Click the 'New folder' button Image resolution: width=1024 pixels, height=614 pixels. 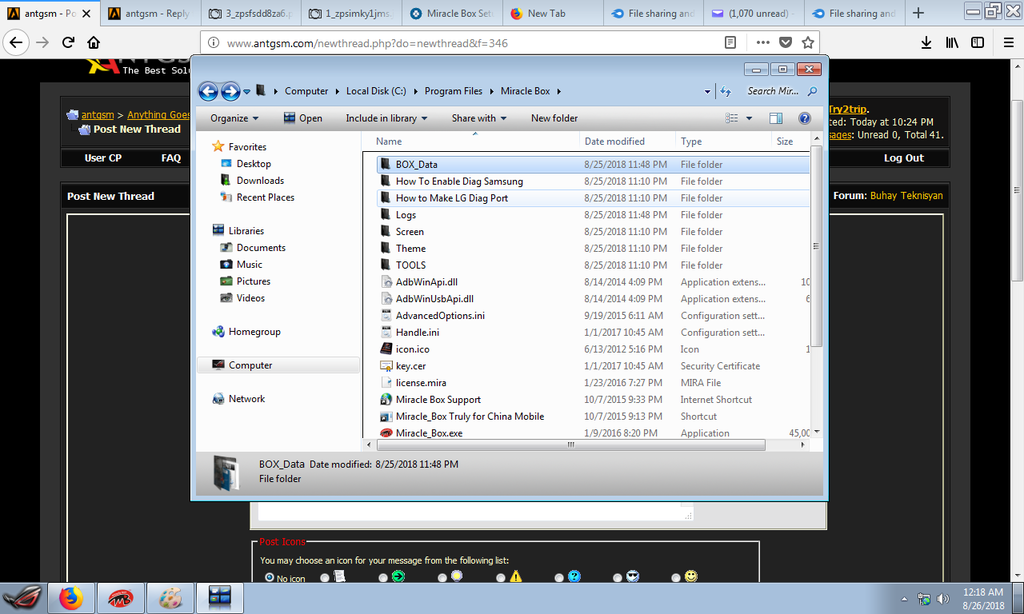coord(554,118)
